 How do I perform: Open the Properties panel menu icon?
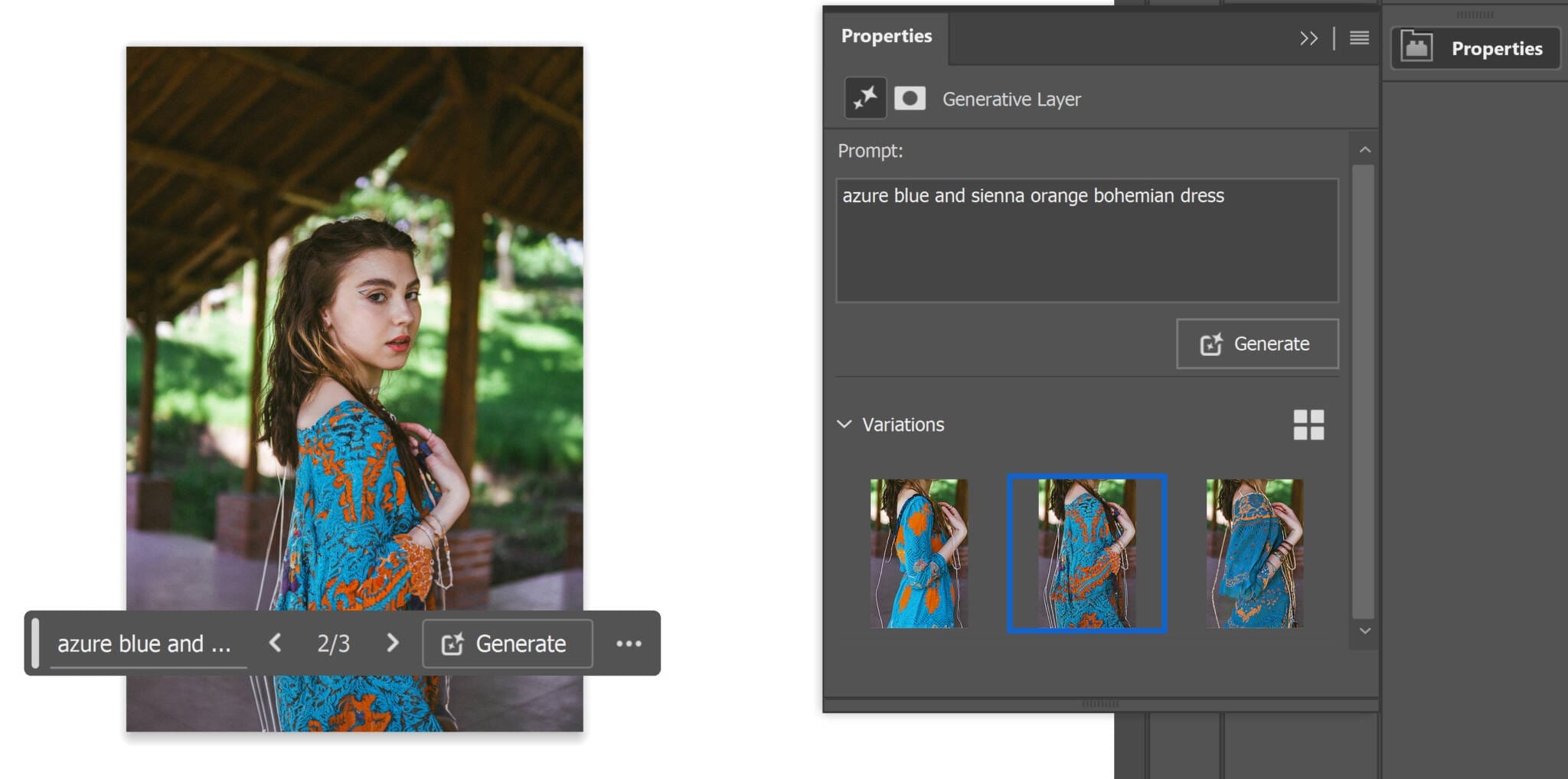pyautogui.click(x=1359, y=38)
